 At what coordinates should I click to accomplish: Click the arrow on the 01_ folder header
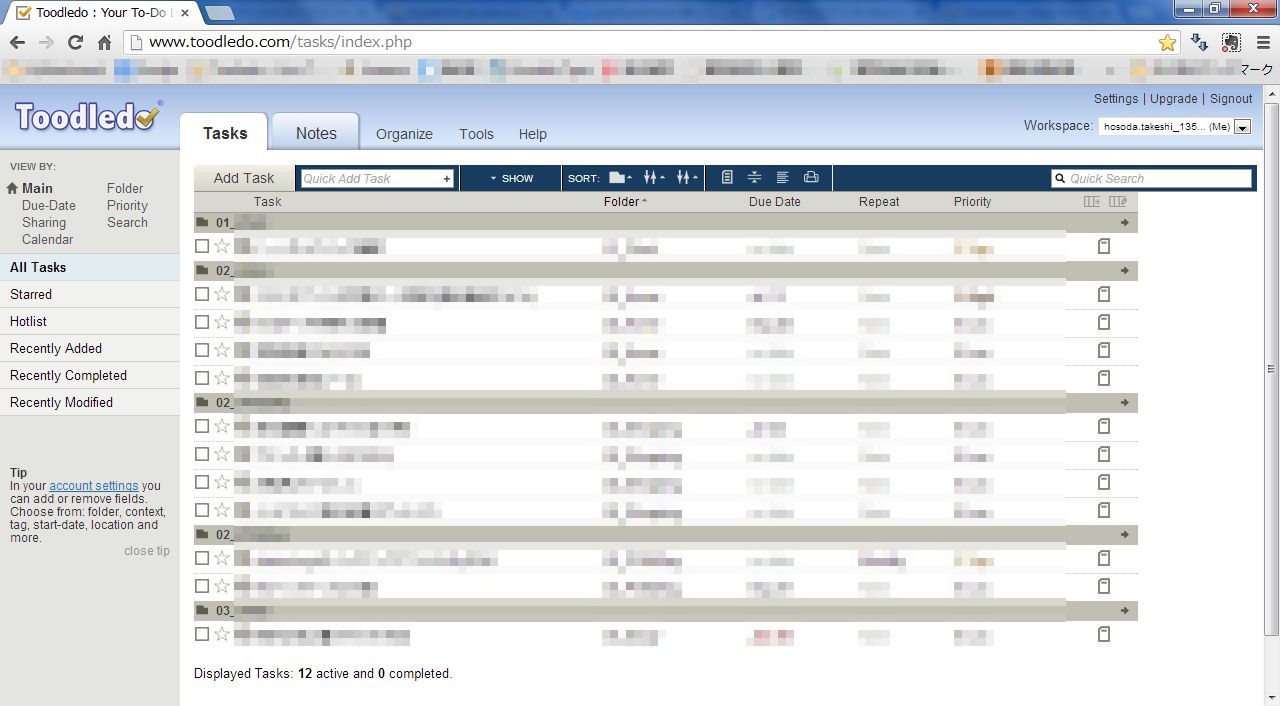coord(1125,222)
